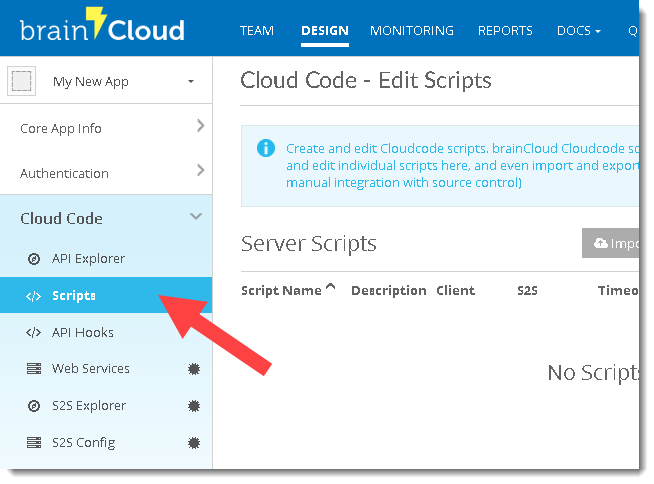Click the API Hooks code icon
The height and width of the screenshot is (484, 654).
33,333
